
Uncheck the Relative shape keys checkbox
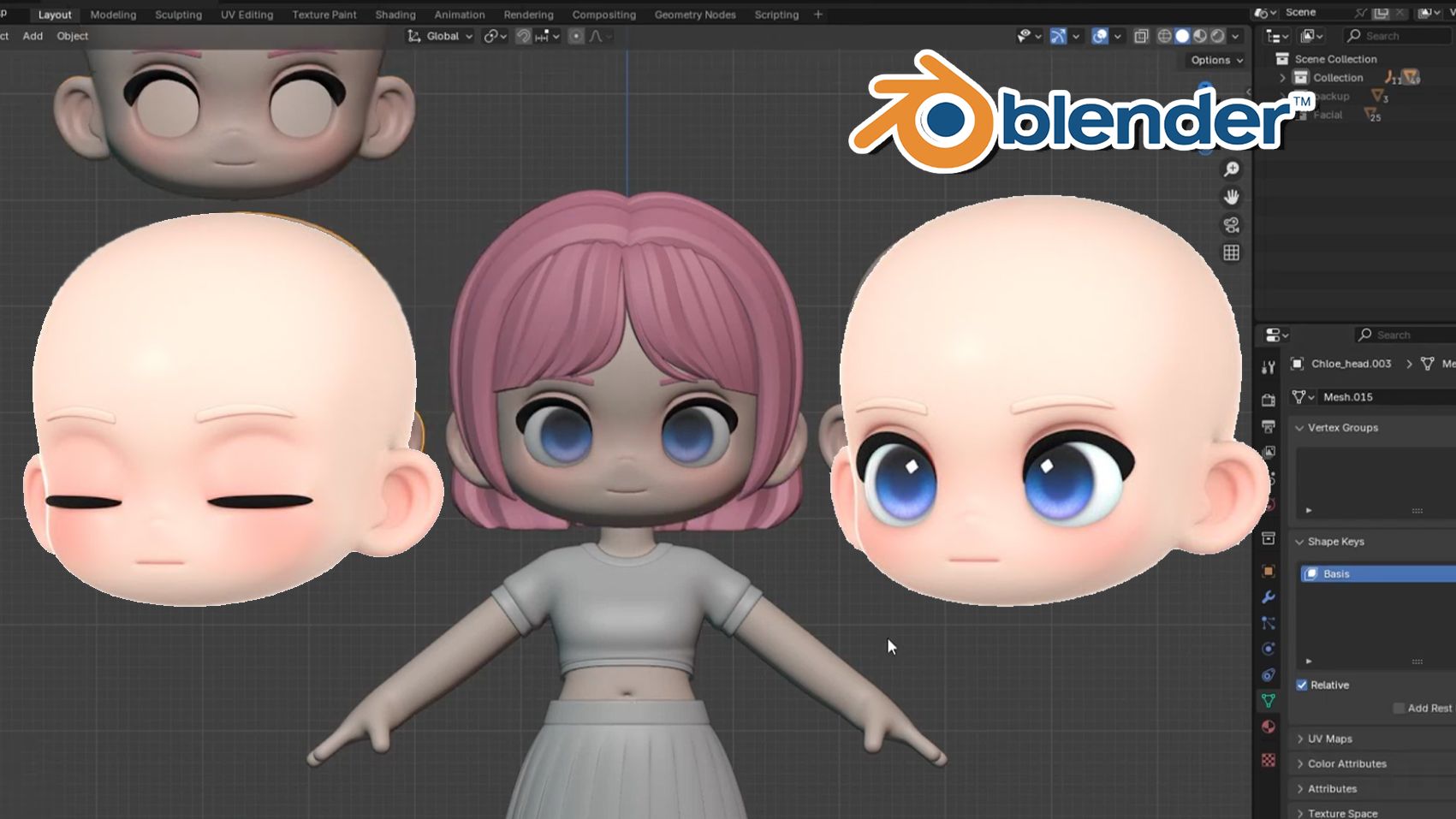[x=1302, y=685]
